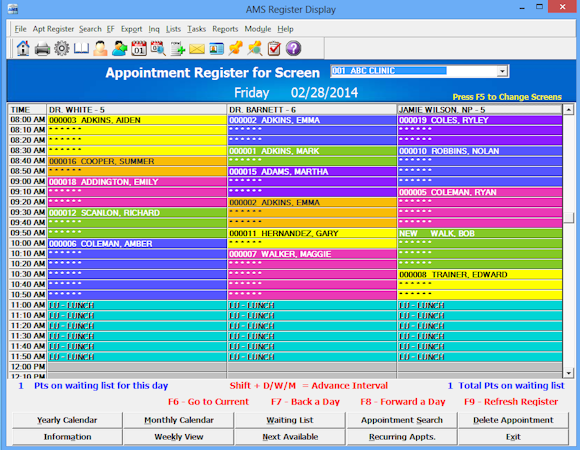The width and height of the screenshot is (580, 450).
Task: Click the JAMIE WILSON, NP - 5 column header
Action: pyautogui.click(x=480, y=110)
